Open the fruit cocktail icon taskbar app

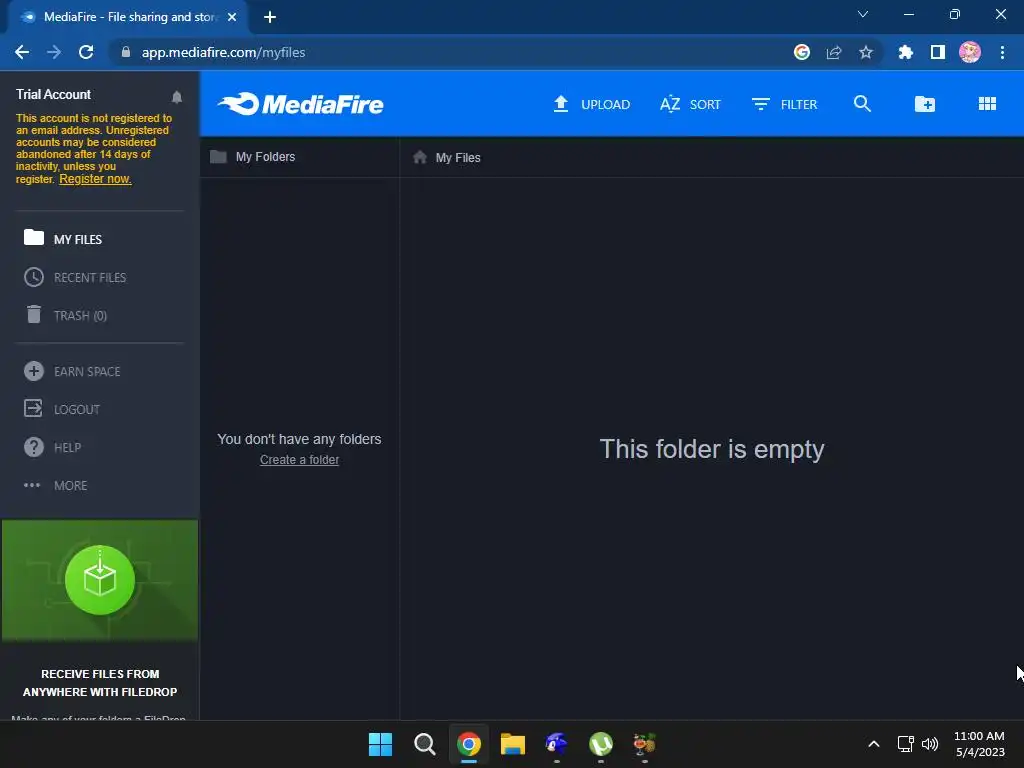click(645, 744)
